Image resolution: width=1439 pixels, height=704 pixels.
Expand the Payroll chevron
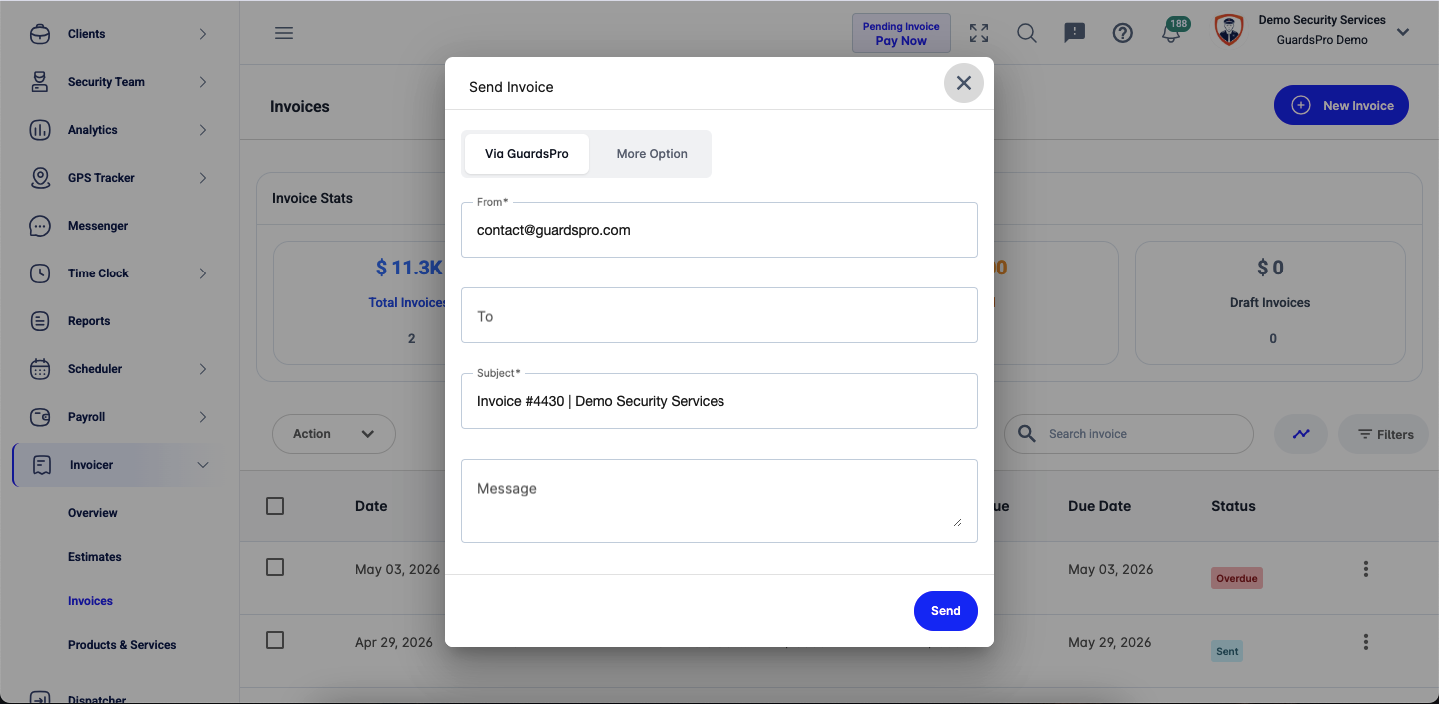[203, 417]
